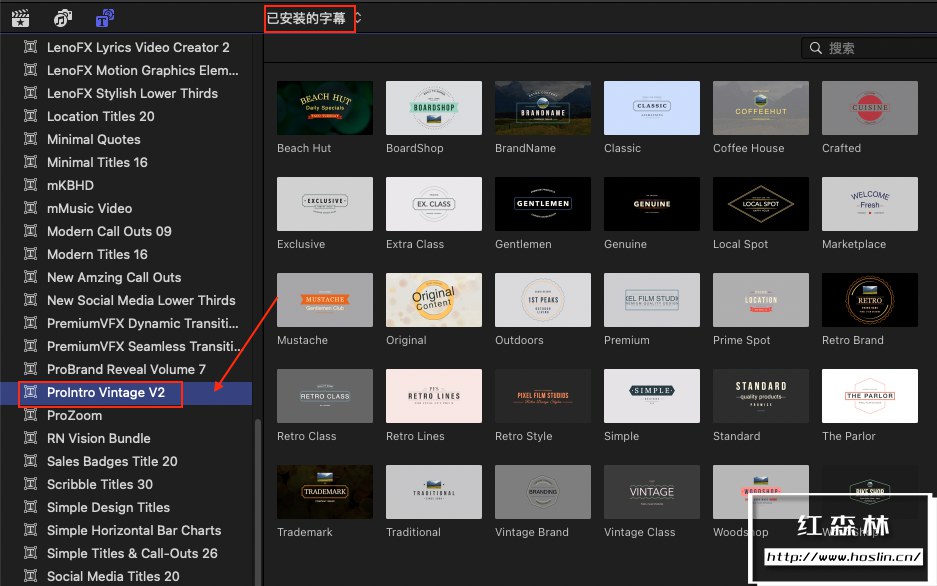Image resolution: width=937 pixels, height=586 pixels.
Task: Select the Coffee House title thumbnail
Action: point(761,108)
